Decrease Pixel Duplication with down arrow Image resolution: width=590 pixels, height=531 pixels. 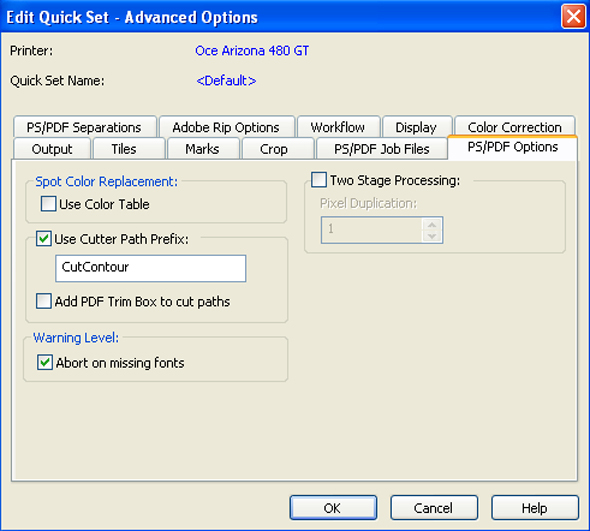[432, 236]
